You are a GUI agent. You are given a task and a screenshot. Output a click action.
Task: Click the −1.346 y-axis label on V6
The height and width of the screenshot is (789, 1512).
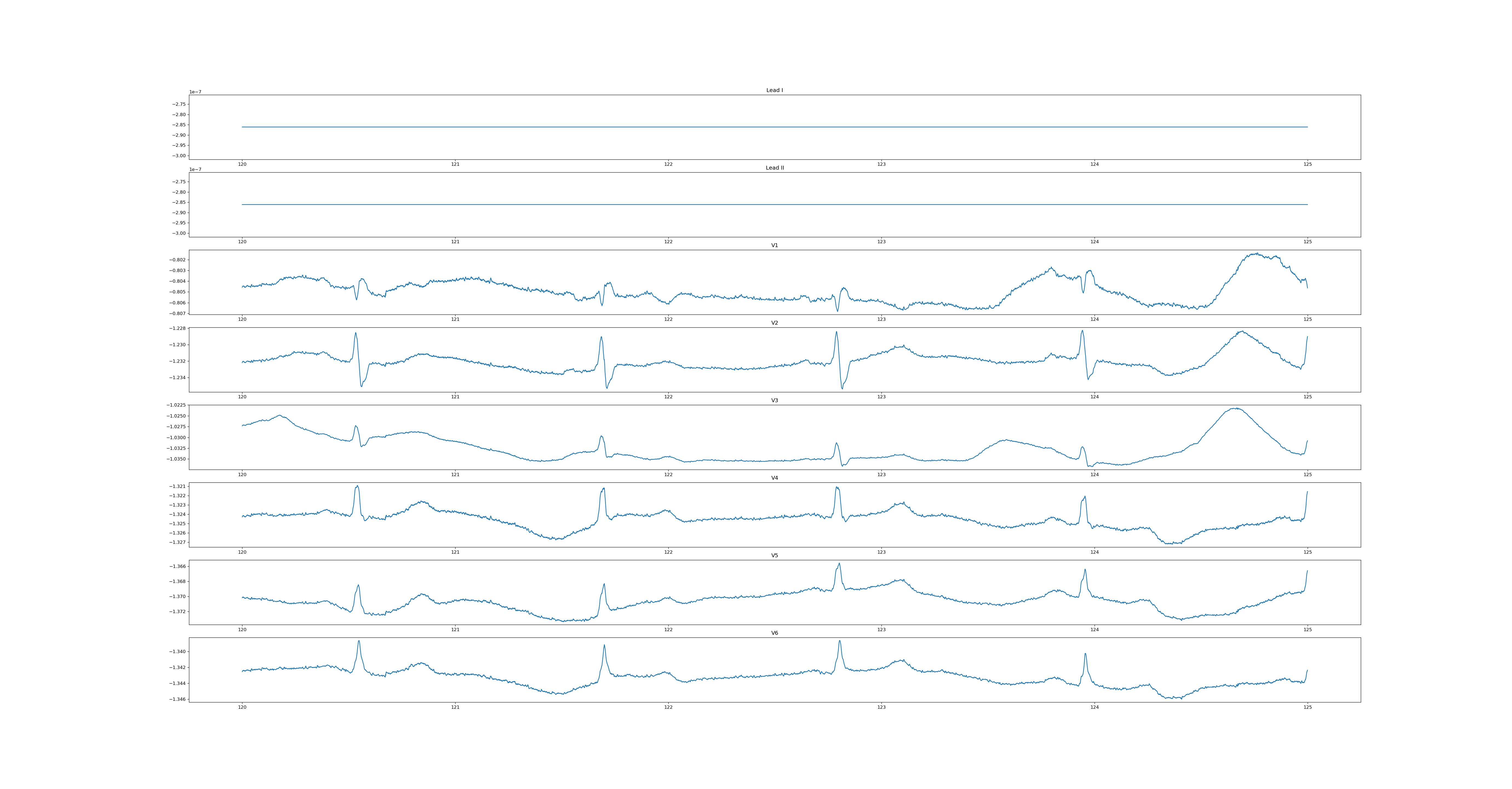point(177,699)
